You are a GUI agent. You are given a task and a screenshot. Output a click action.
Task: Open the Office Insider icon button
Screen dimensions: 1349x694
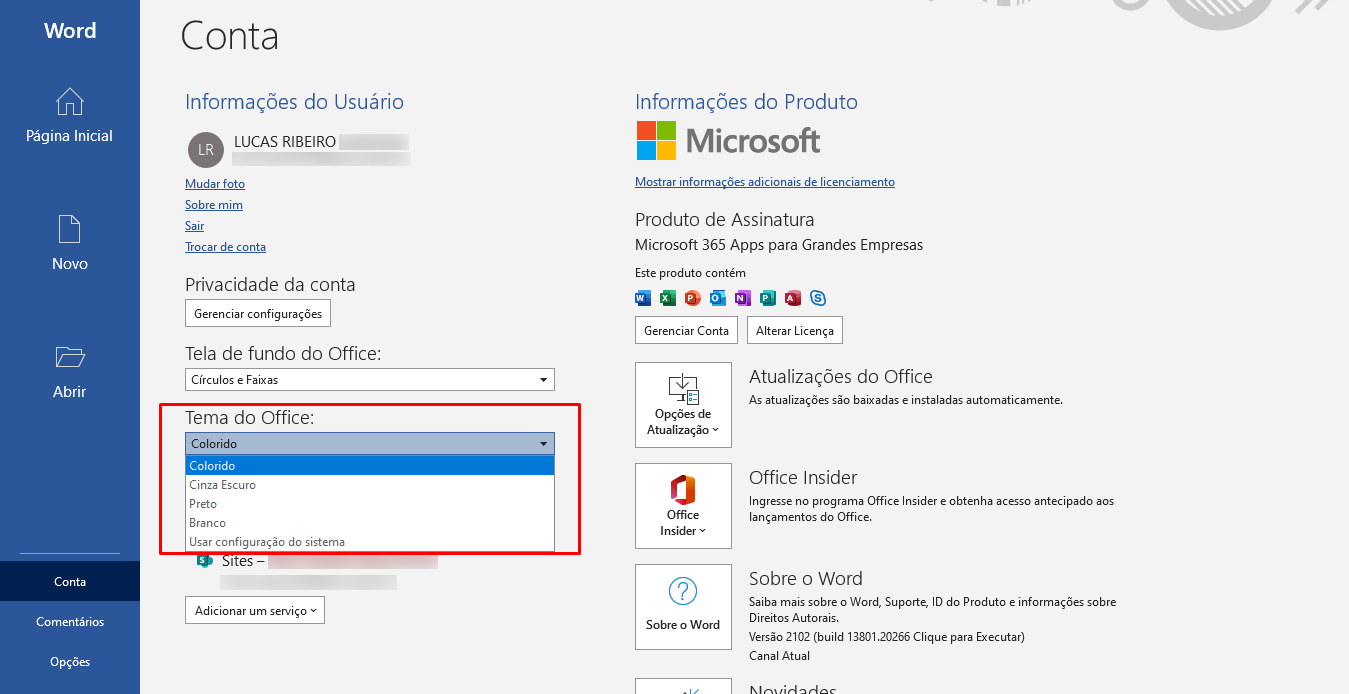coord(683,490)
